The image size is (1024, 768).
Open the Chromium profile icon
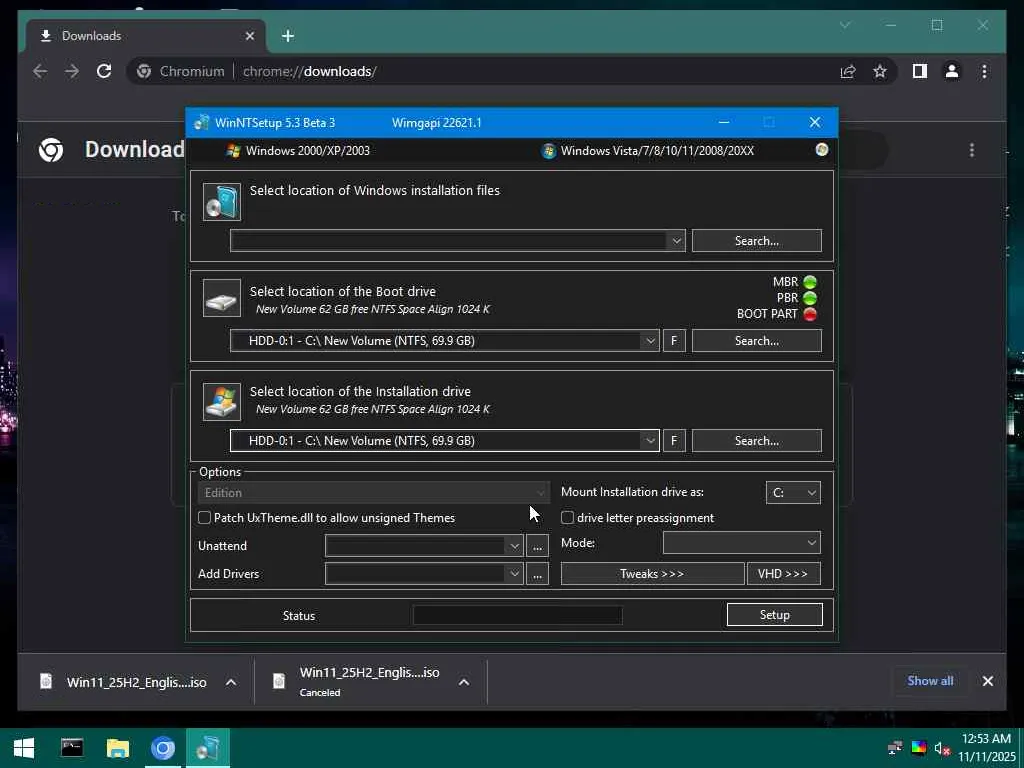click(x=952, y=71)
